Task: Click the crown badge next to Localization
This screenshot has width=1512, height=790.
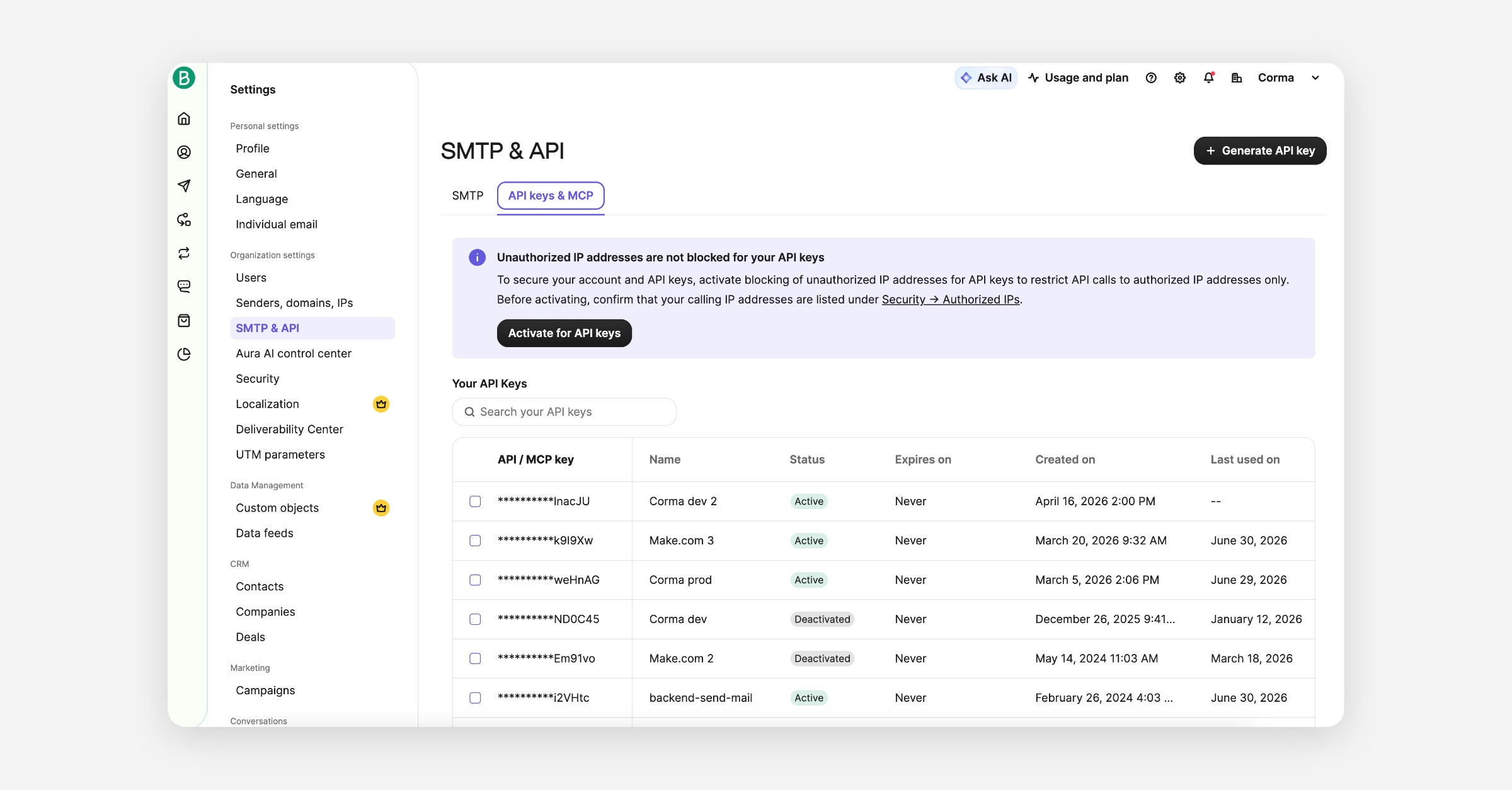Action: tap(381, 404)
